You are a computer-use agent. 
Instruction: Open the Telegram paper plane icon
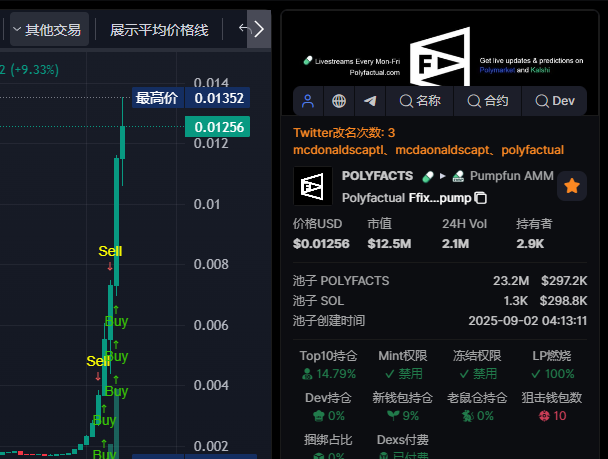coord(370,101)
